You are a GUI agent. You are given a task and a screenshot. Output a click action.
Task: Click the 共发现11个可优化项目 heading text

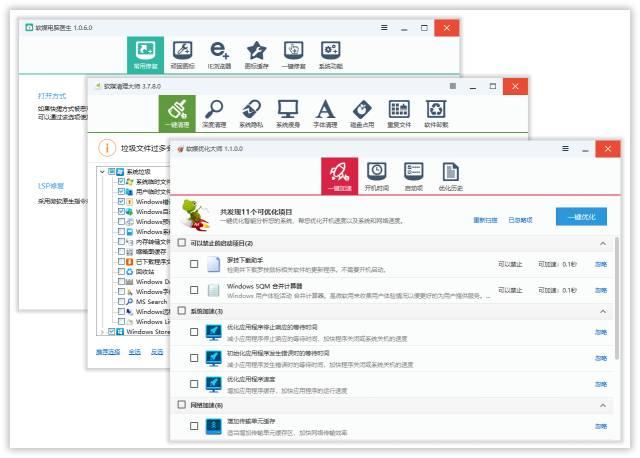click(x=256, y=212)
